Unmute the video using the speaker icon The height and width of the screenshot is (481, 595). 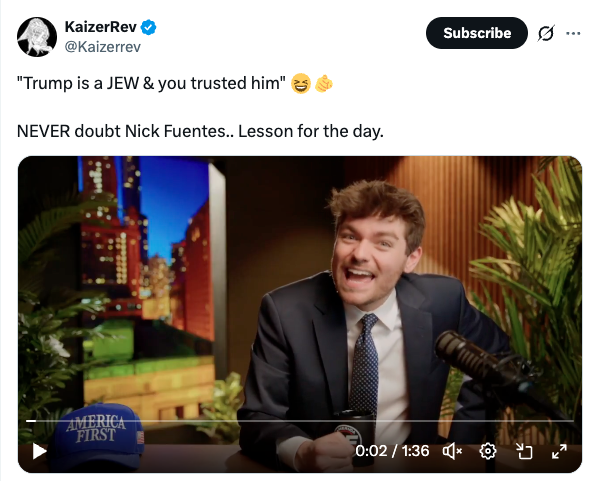452,451
